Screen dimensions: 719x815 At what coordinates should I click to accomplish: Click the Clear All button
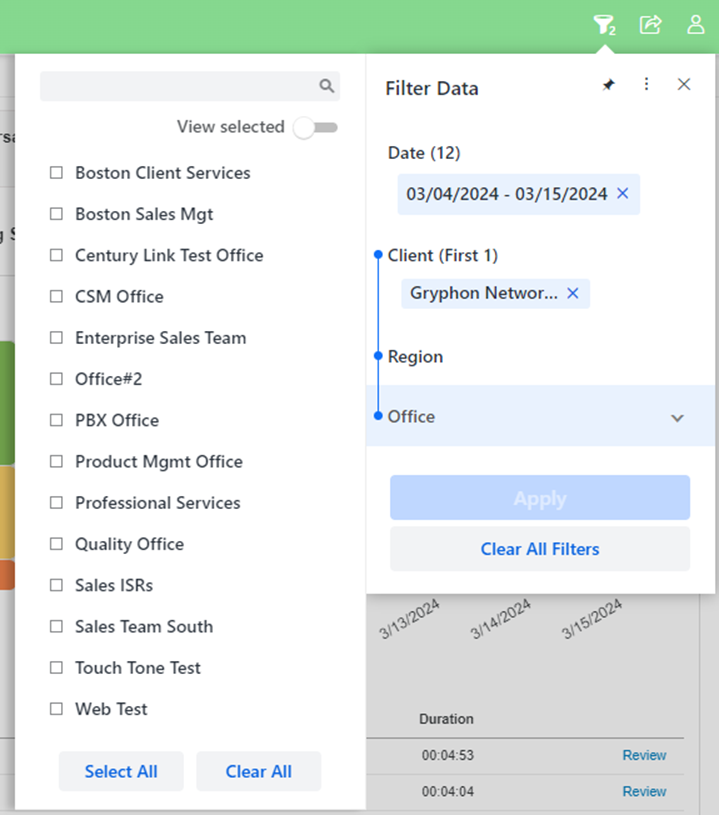coord(258,771)
